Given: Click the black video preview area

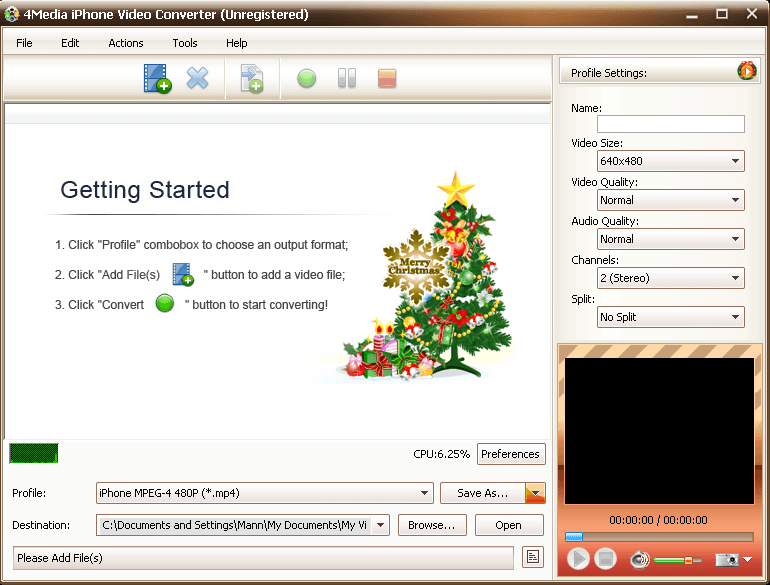Looking at the screenshot, I should pyautogui.click(x=659, y=431).
